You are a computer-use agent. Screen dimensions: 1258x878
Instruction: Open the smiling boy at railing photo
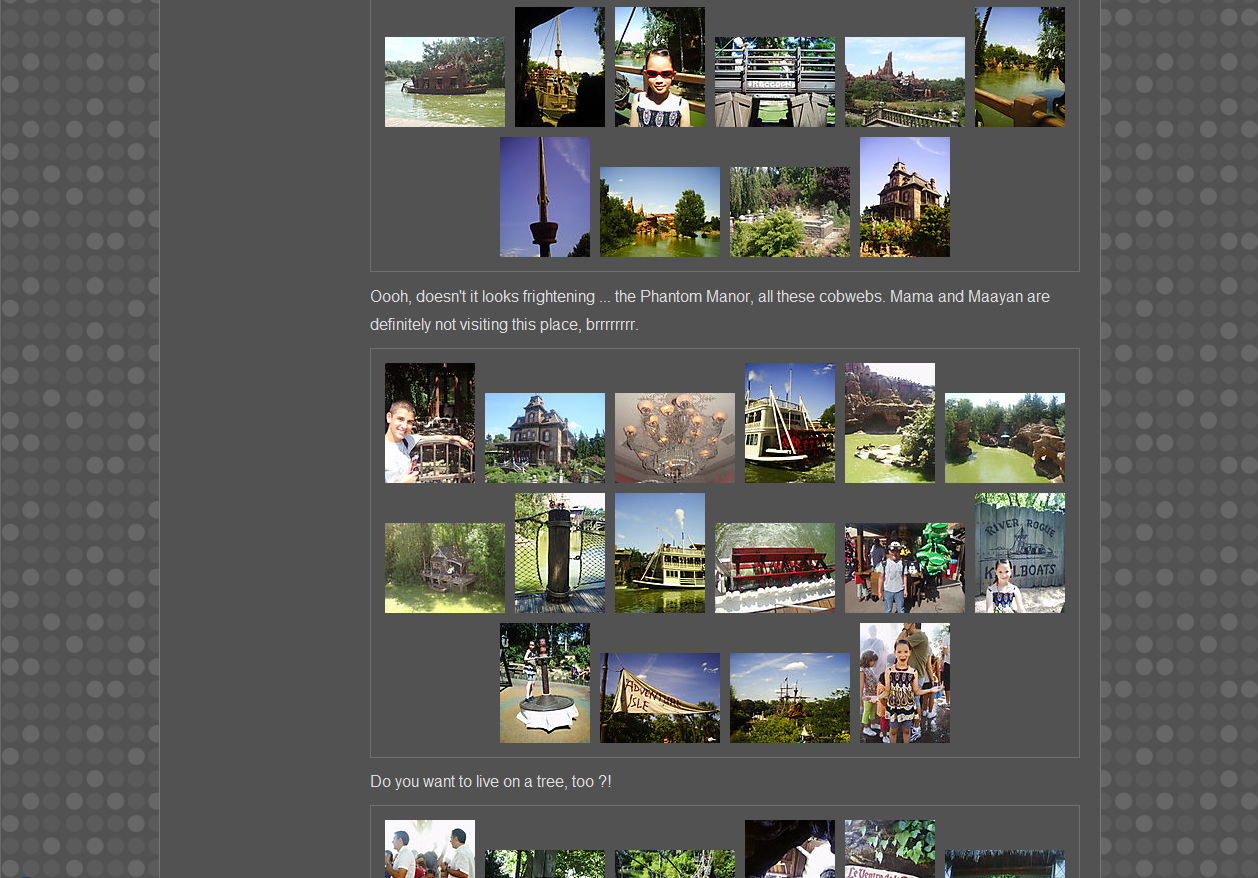429,423
